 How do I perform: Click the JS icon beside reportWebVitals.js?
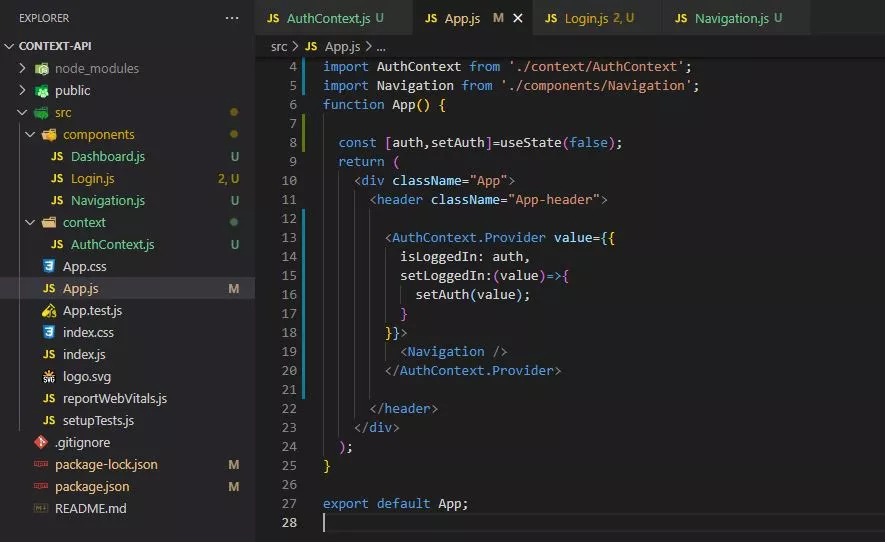[49, 398]
